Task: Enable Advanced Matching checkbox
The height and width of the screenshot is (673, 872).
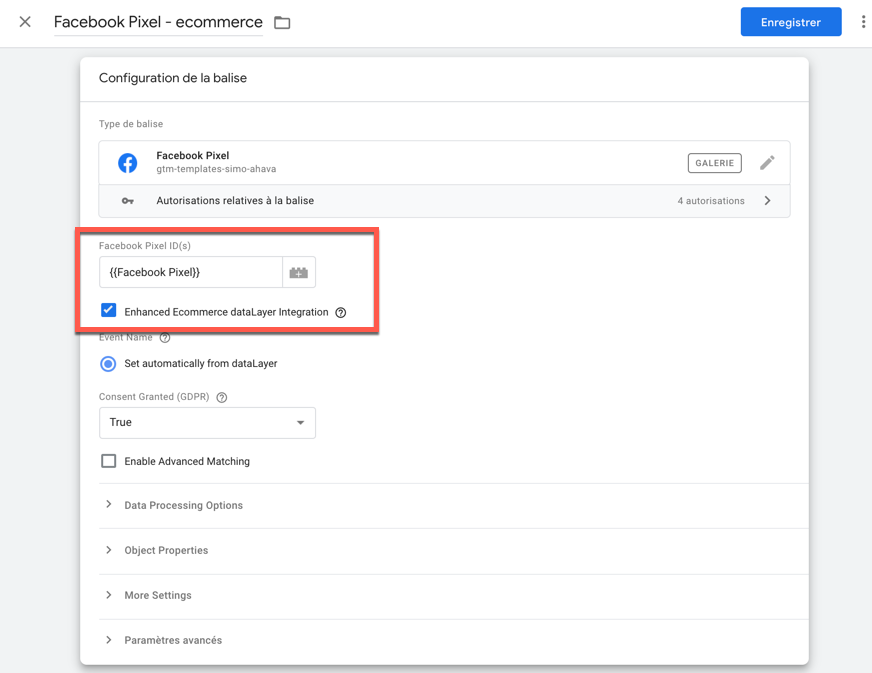Action: click(109, 461)
